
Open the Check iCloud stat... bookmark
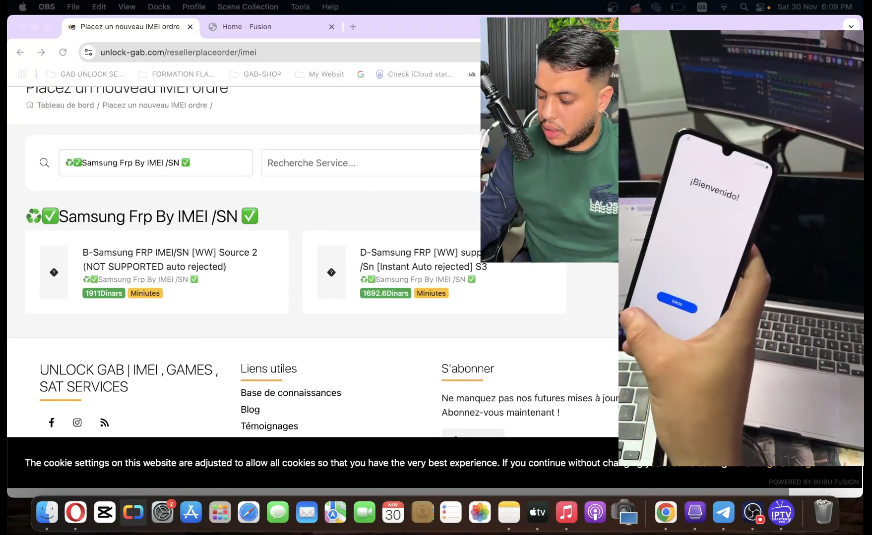coord(415,74)
